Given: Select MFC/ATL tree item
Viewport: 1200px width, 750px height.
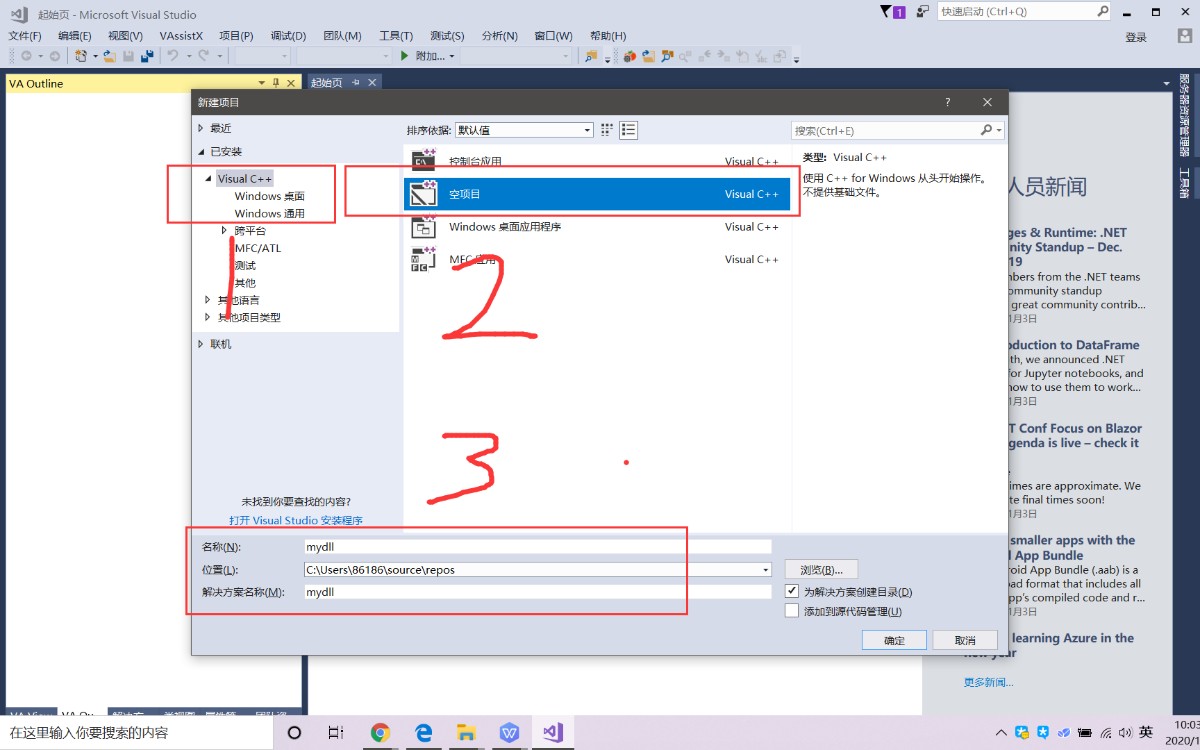Looking at the screenshot, I should [x=258, y=248].
